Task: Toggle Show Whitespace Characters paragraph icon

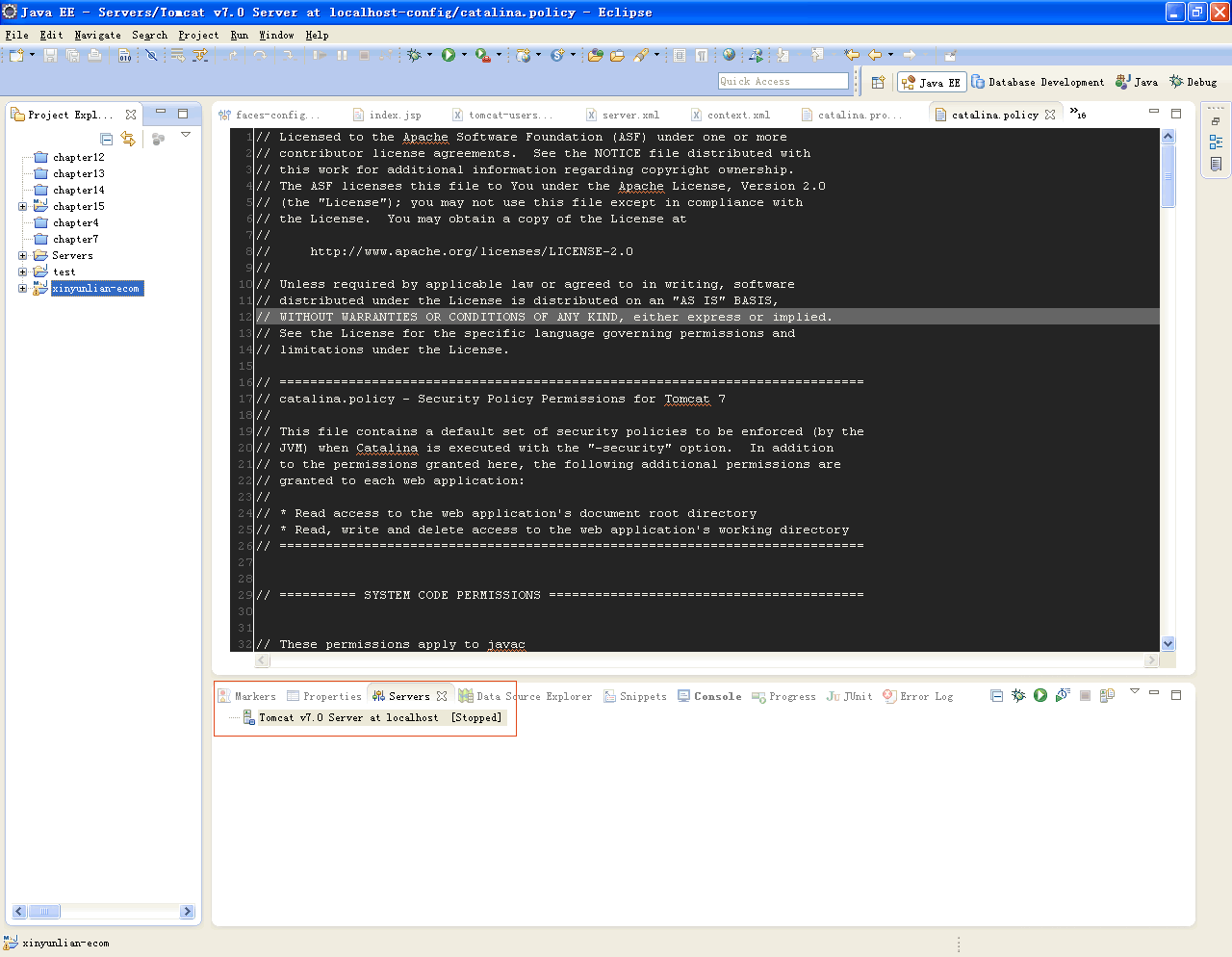Action: 702,56
